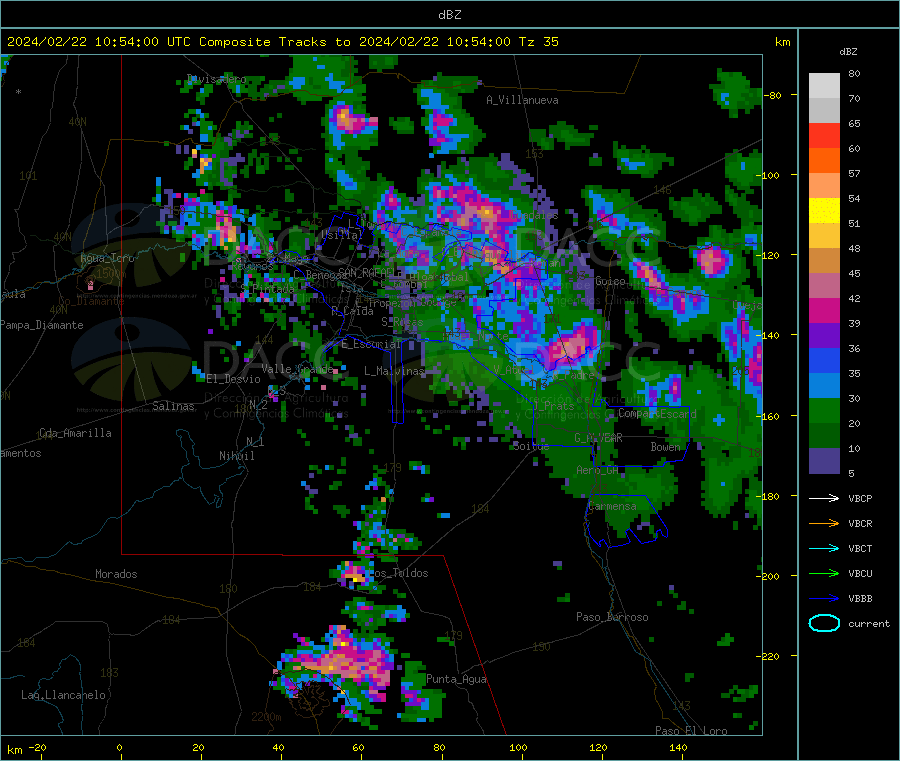Screen dimensions: 900x761
Task: Click the green VBCU arrow in legend
Action: click(x=824, y=573)
